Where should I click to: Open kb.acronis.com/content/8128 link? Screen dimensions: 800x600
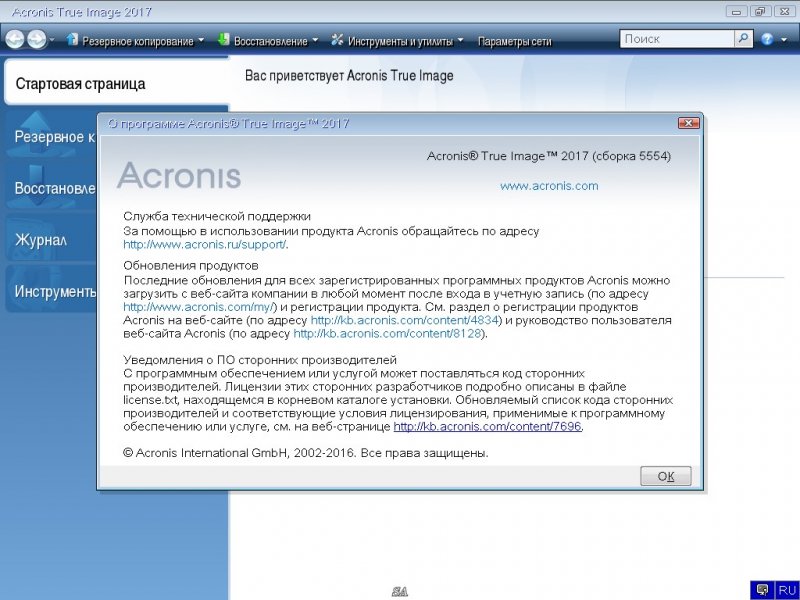[x=388, y=334]
